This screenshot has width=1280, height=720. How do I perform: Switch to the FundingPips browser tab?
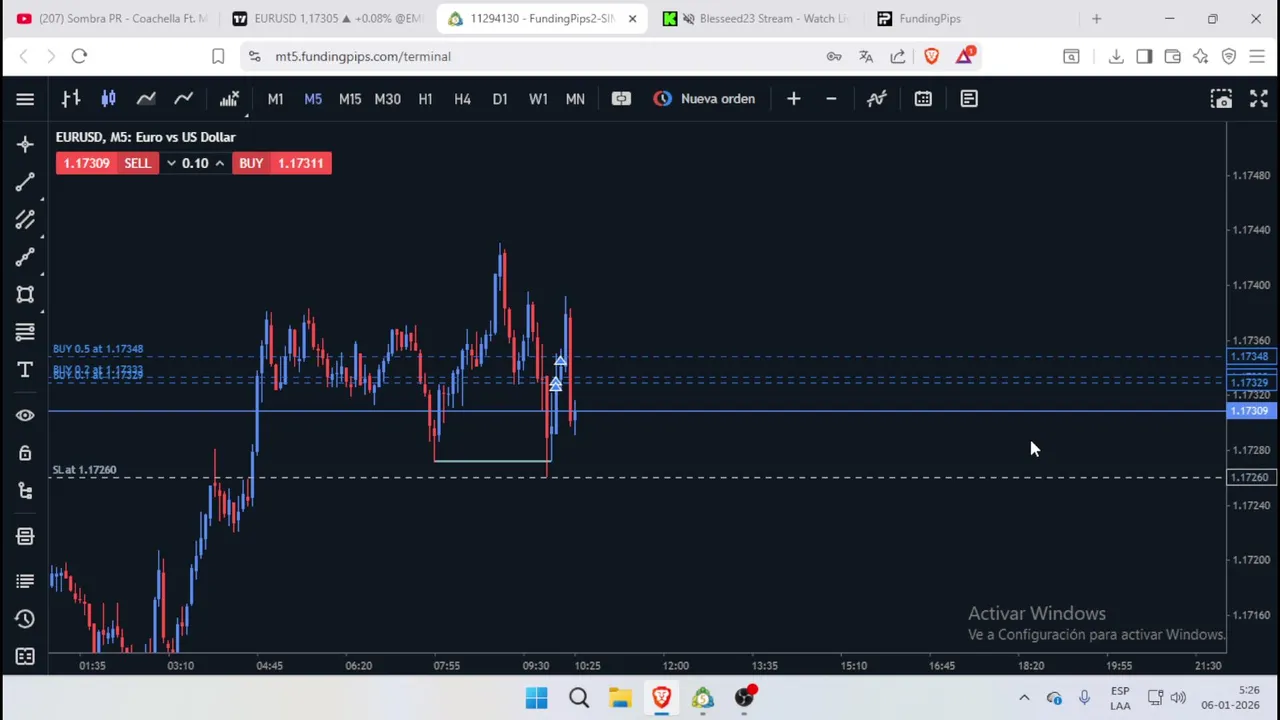[930, 18]
